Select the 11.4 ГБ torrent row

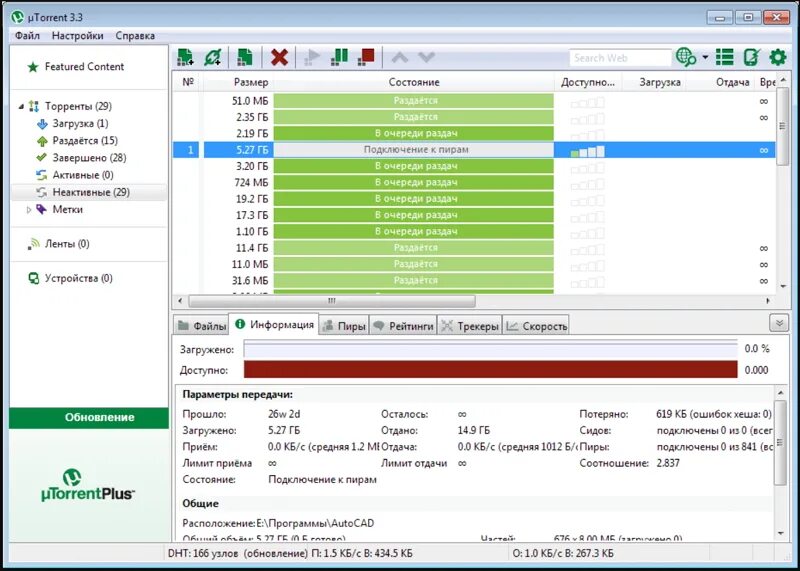point(474,248)
